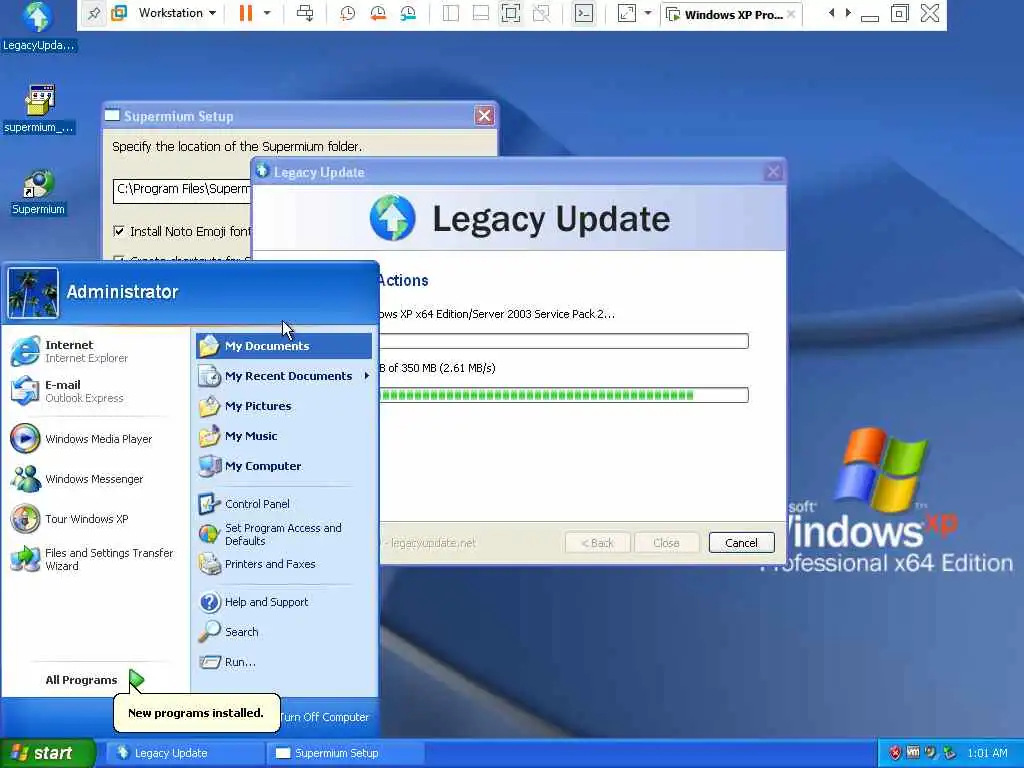Expand All Programs
This screenshot has width=1024, height=768.
95,680
